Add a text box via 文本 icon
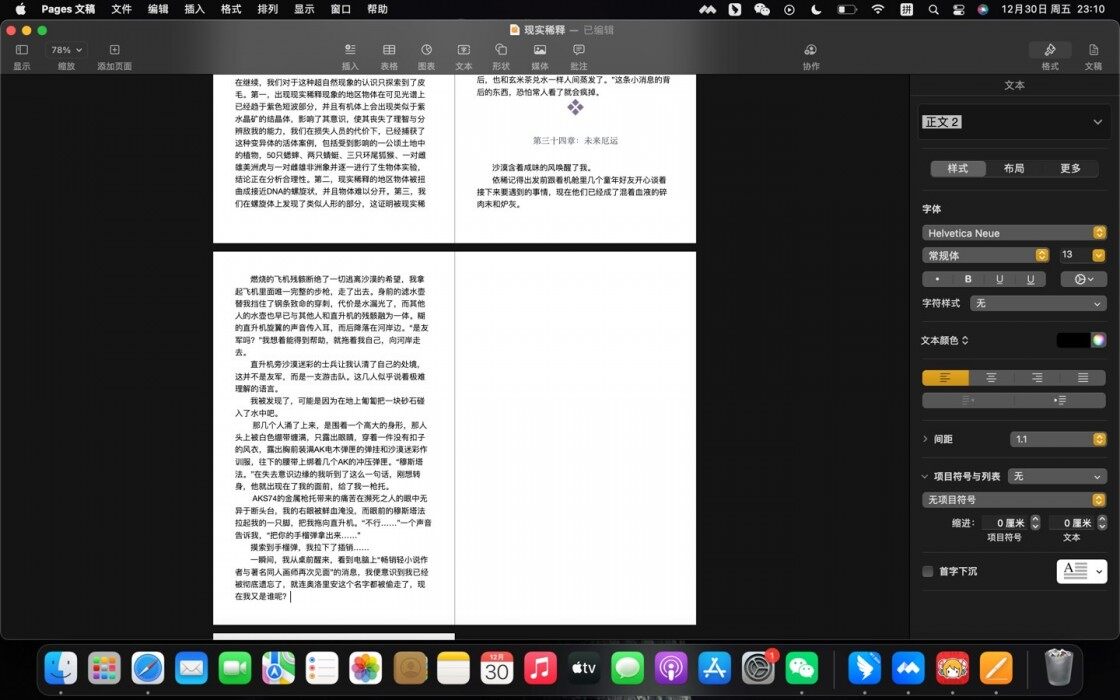Screen dimensions: 1120x700 coord(464,50)
